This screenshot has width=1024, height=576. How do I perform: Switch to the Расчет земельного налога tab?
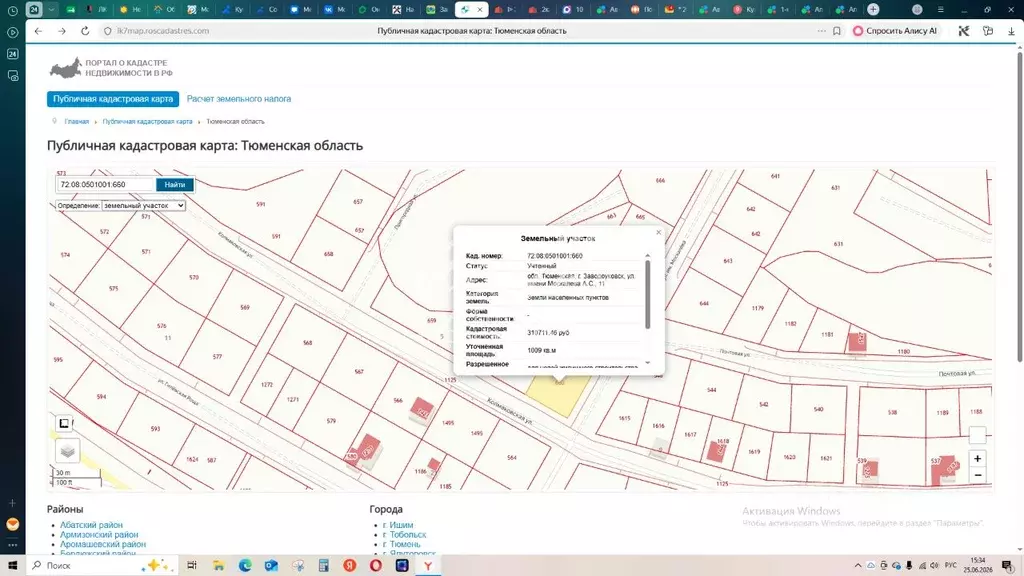click(x=239, y=99)
